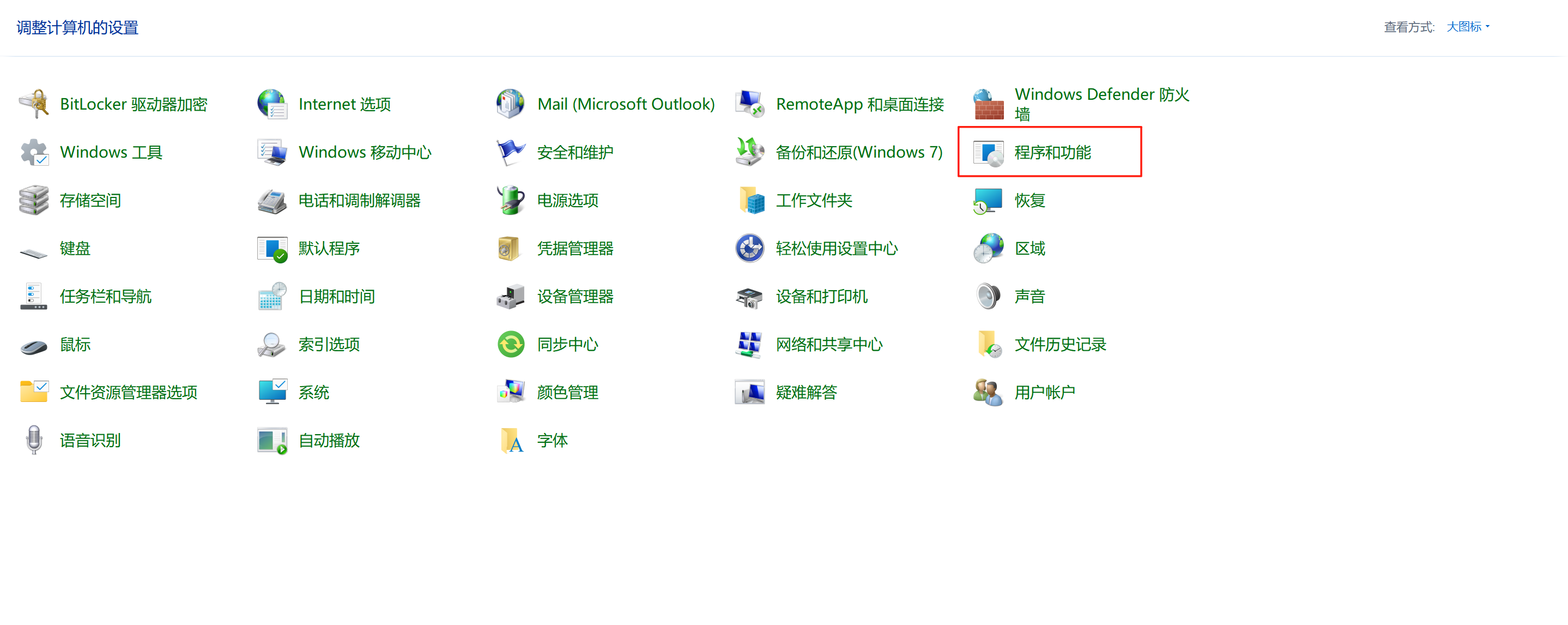Click the 轻松使用设置中心 icon

pos(749,249)
